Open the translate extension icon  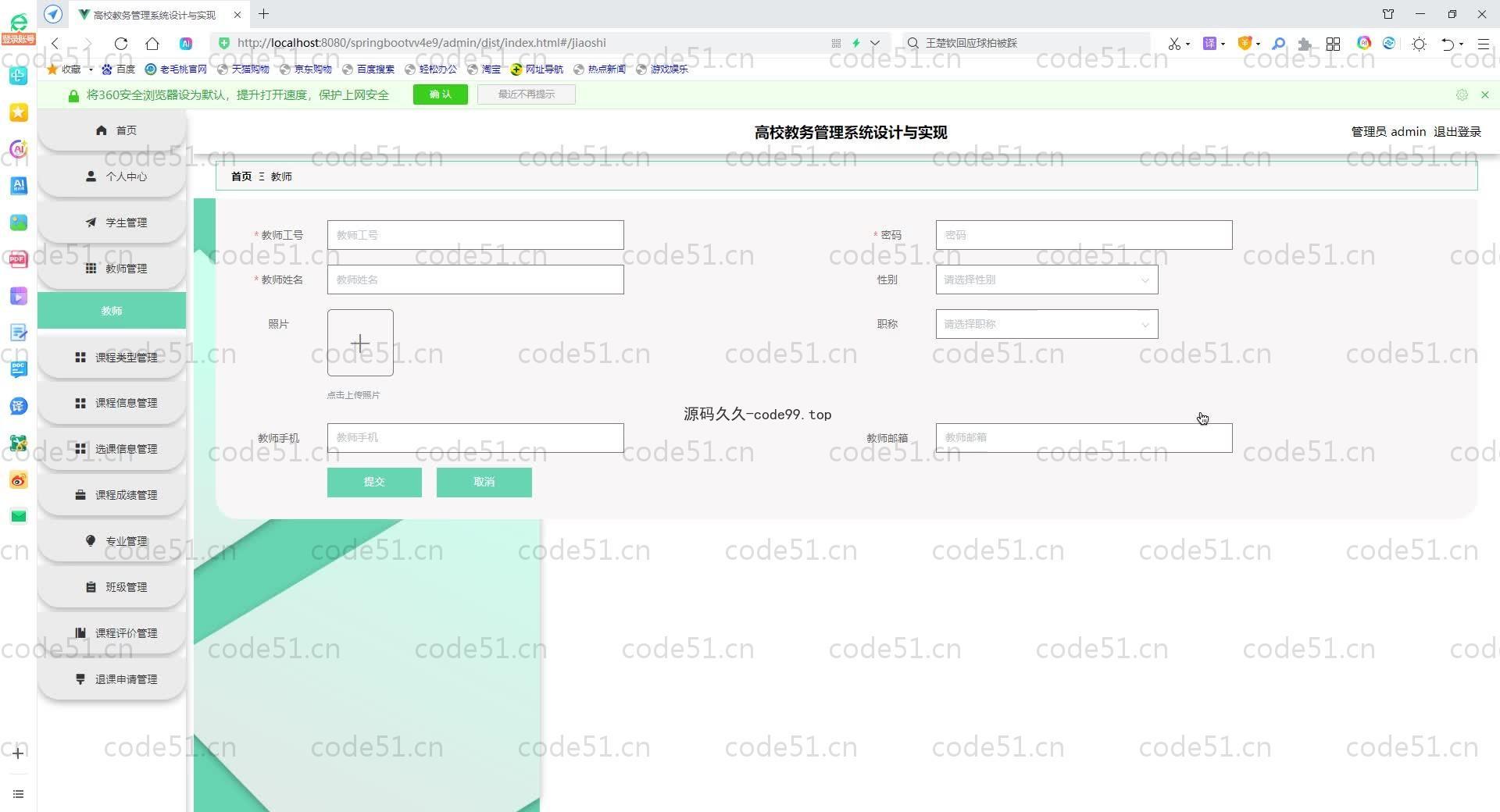[x=1209, y=44]
